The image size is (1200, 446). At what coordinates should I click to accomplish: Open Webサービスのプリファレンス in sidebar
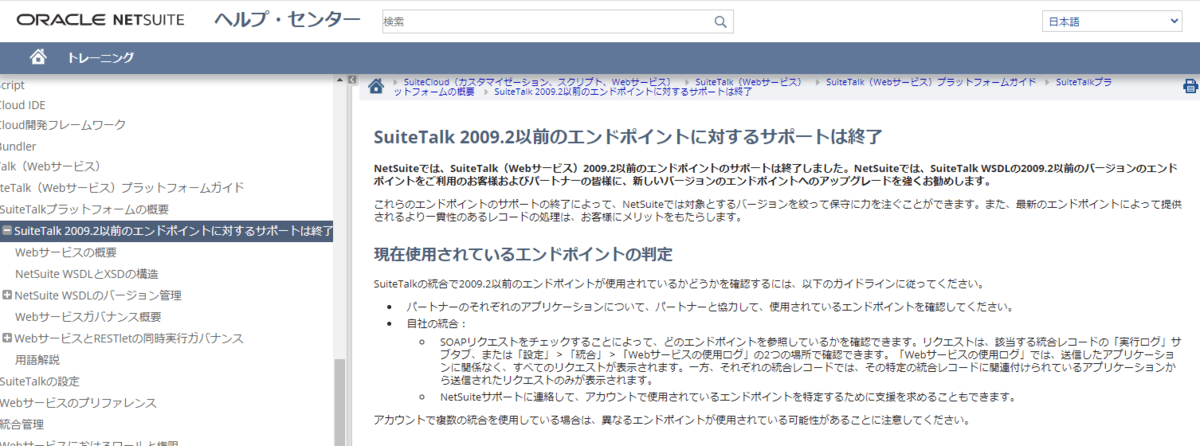78,402
